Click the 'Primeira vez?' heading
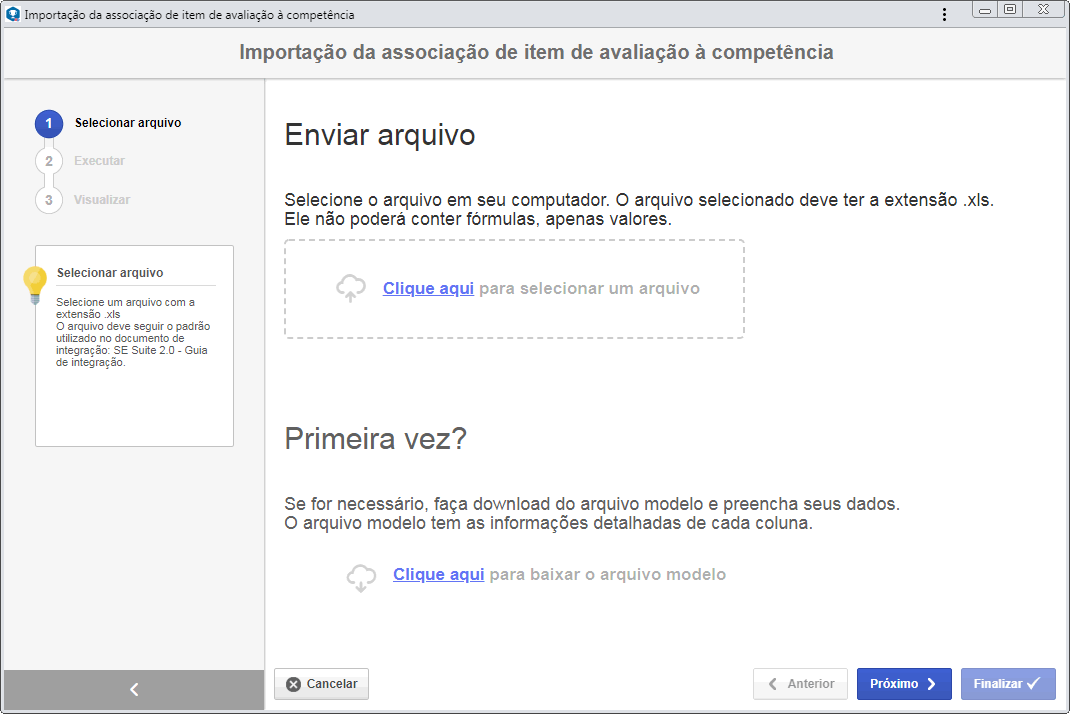 click(375, 439)
